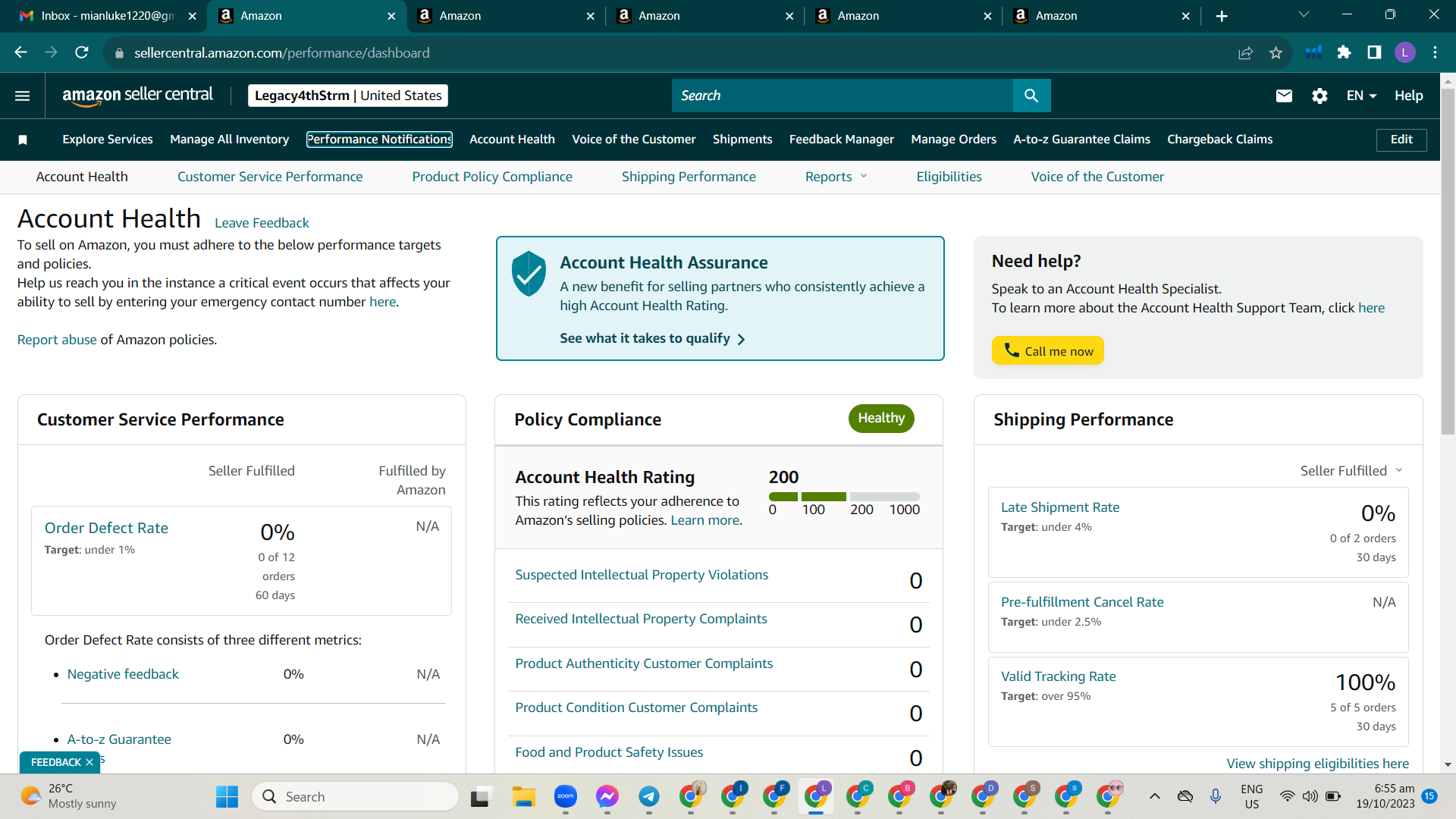This screenshot has height=819, width=1456.
Task: Click the bookmark icon in navigation bar
Action: click(x=23, y=140)
